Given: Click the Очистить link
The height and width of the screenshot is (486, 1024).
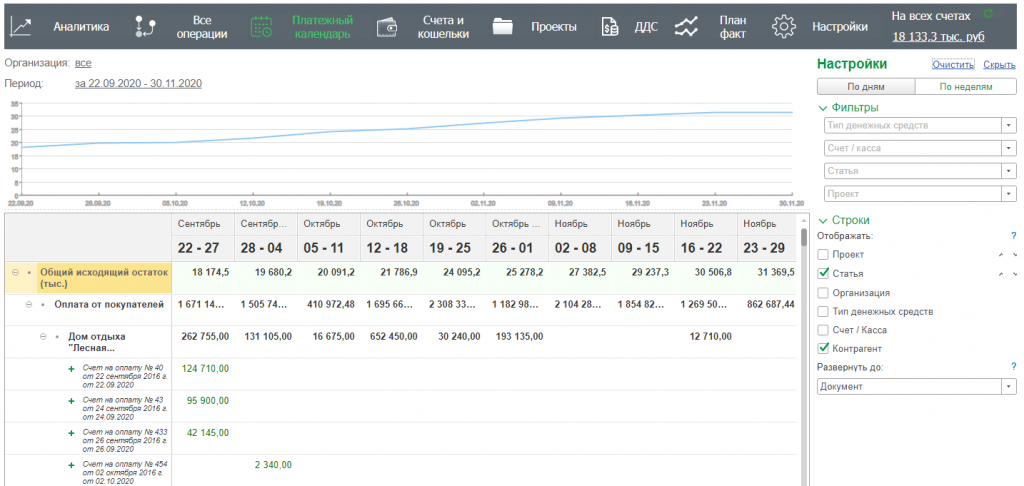Looking at the screenshot, I should tap(952, 65).
